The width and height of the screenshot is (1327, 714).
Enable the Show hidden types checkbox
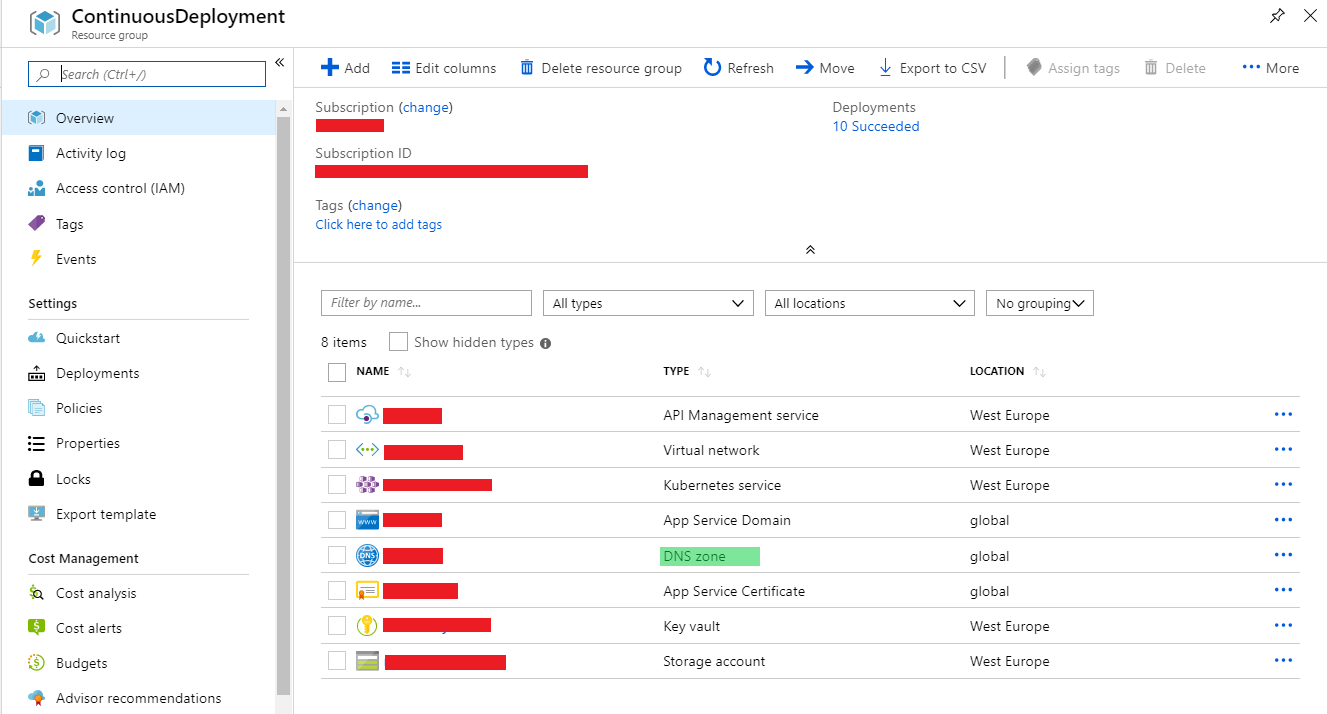coord(398,341)
